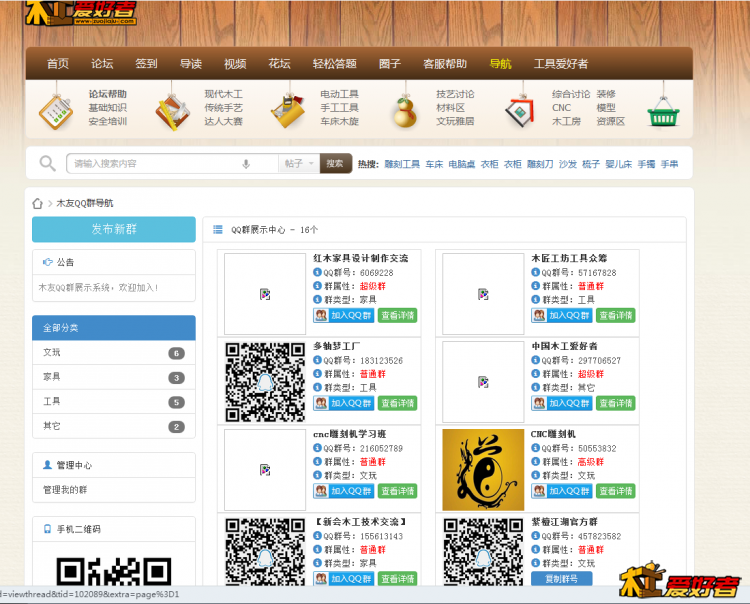Click the QR code thumbnail for 新会木工技术交流
This screenshot has height=604, width=750.
[265, 551]
